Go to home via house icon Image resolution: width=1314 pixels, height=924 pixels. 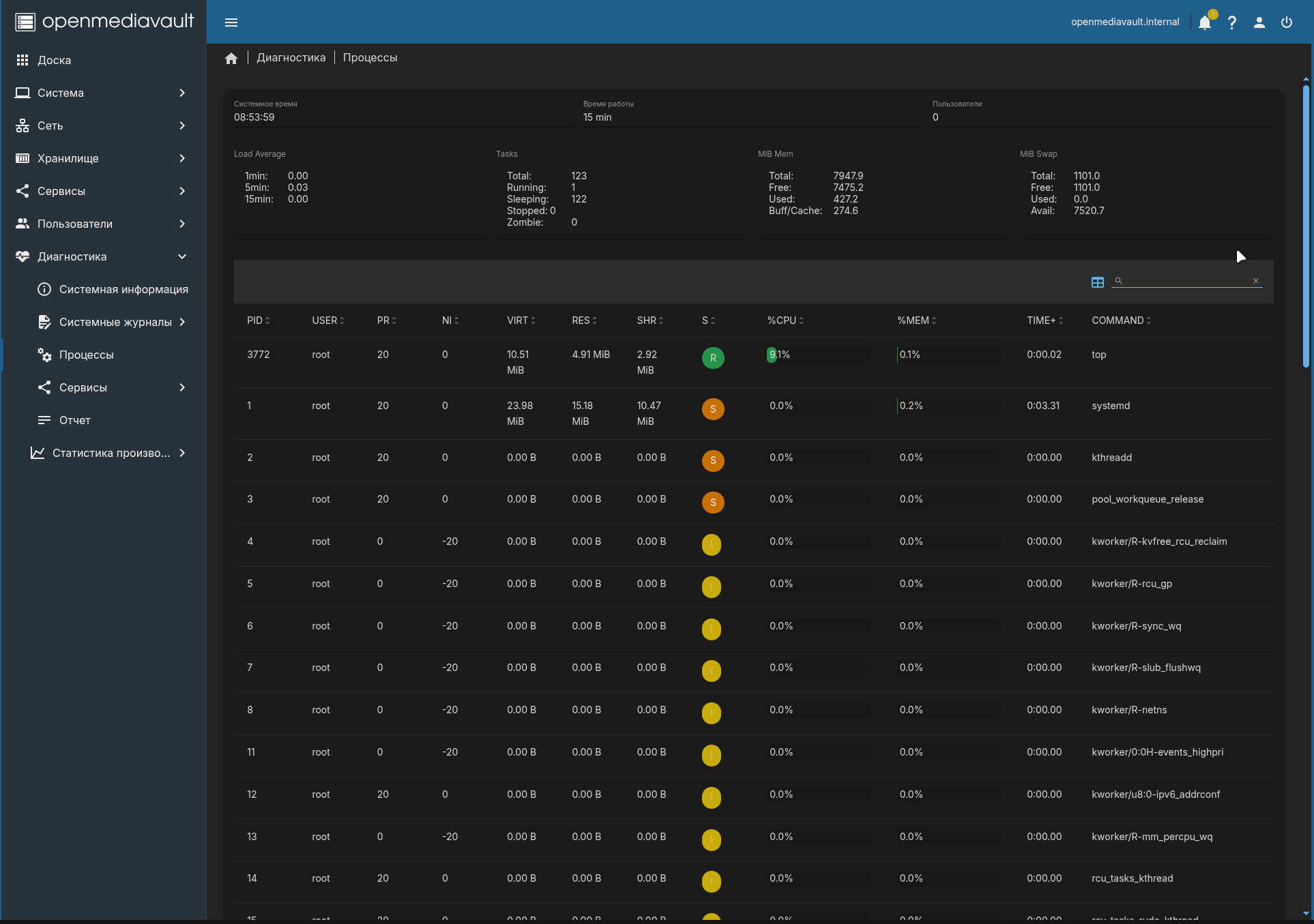(231, 58)
